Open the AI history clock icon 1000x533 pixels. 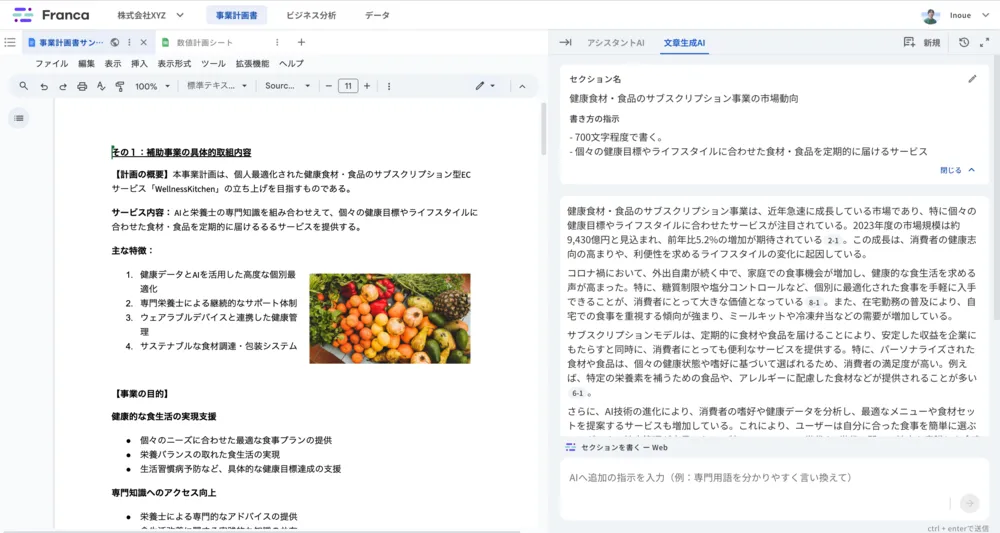point(964,43)
